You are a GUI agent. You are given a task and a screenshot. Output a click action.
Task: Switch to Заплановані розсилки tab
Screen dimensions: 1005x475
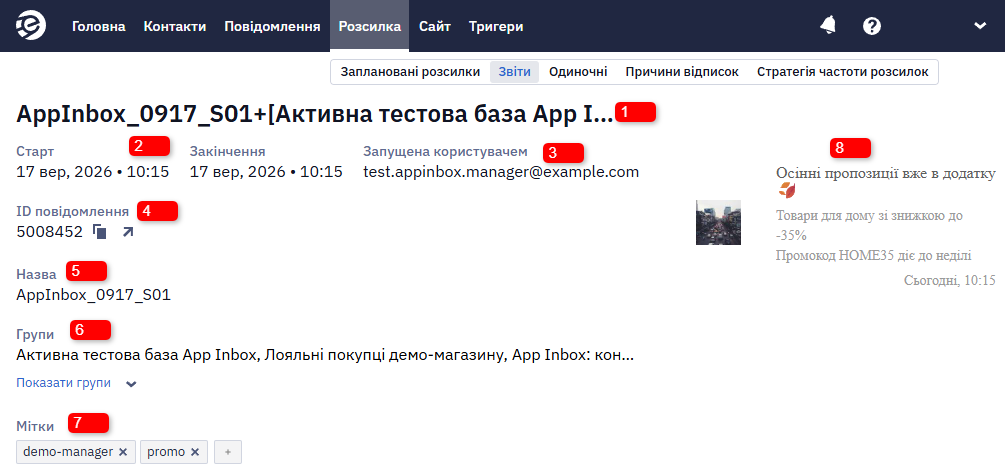point(410,72)
